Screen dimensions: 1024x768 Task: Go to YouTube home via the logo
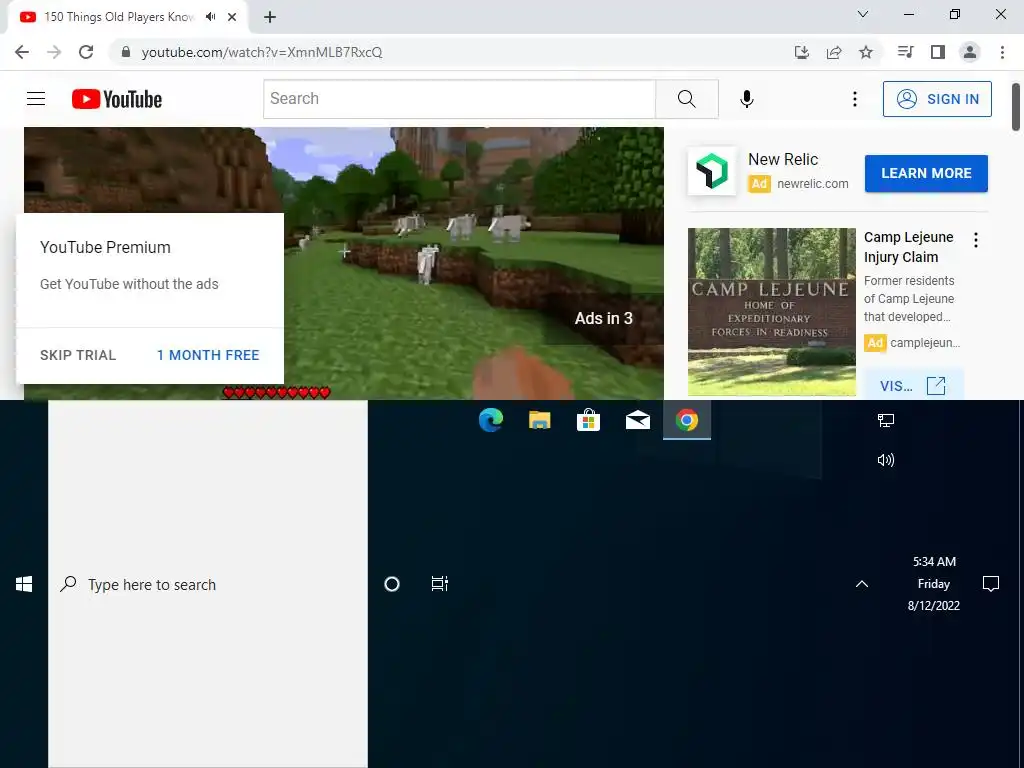click(x=117, y=99)
